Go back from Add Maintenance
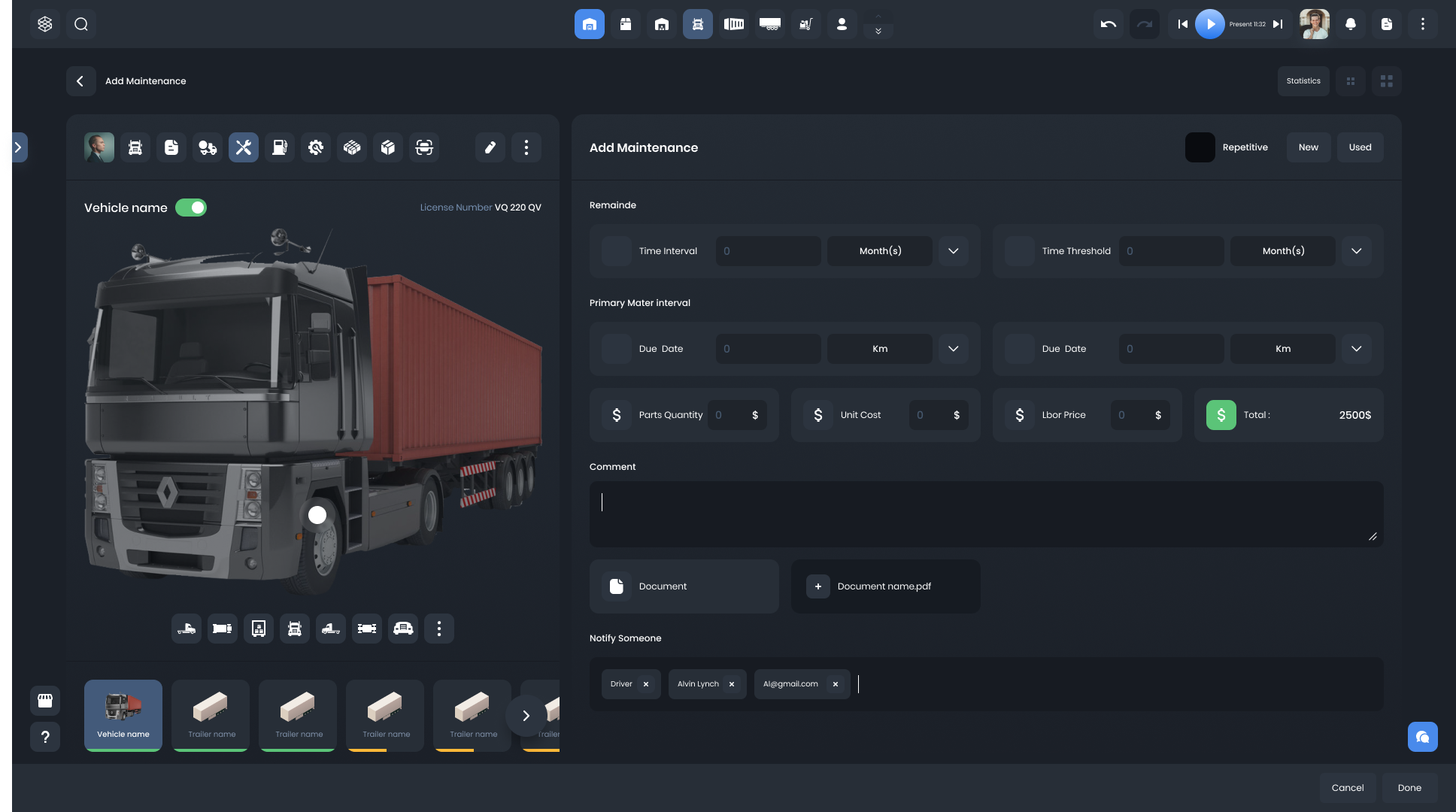The width and height of the screenshot is (1456, 812). click(x=81, y=81)
